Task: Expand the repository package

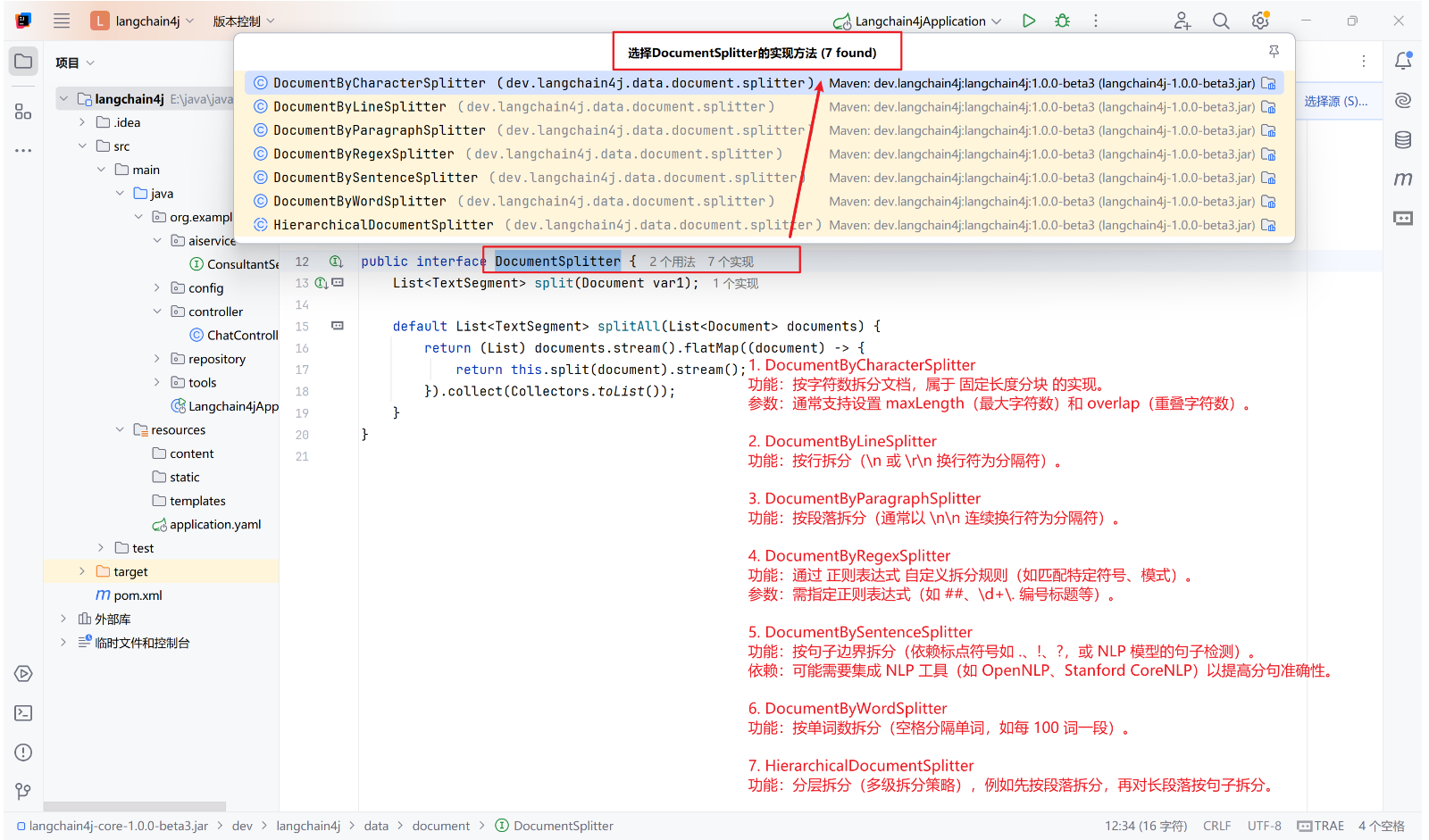Action: click(157, 359)
